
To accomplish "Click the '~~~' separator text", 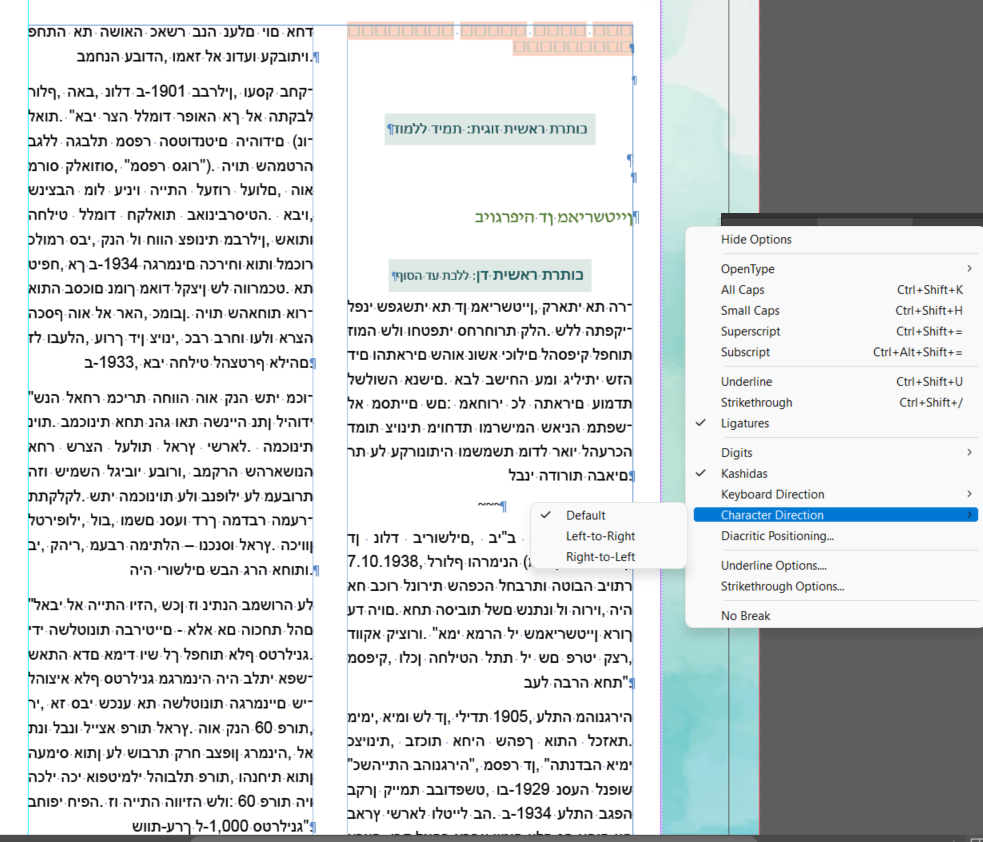I will click(489, 505).
